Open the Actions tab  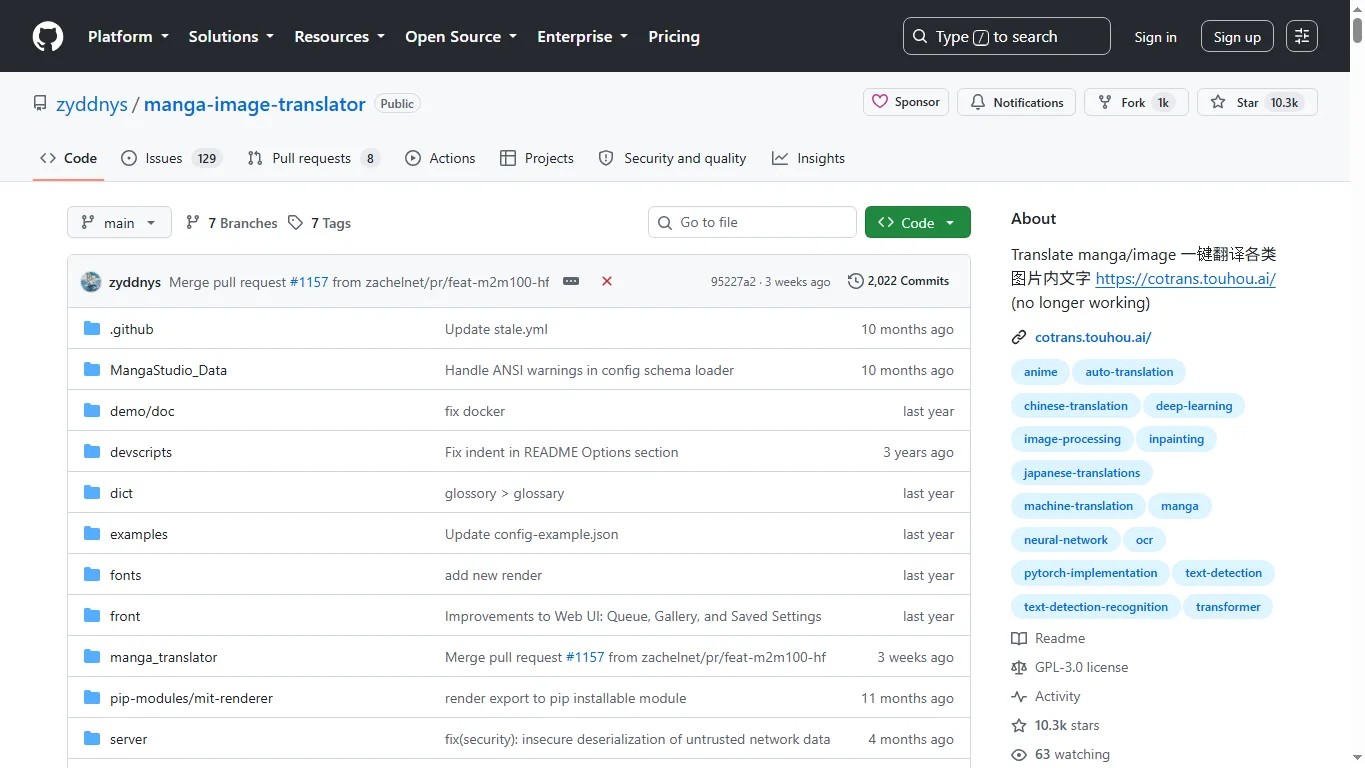(x=440, y=158)
